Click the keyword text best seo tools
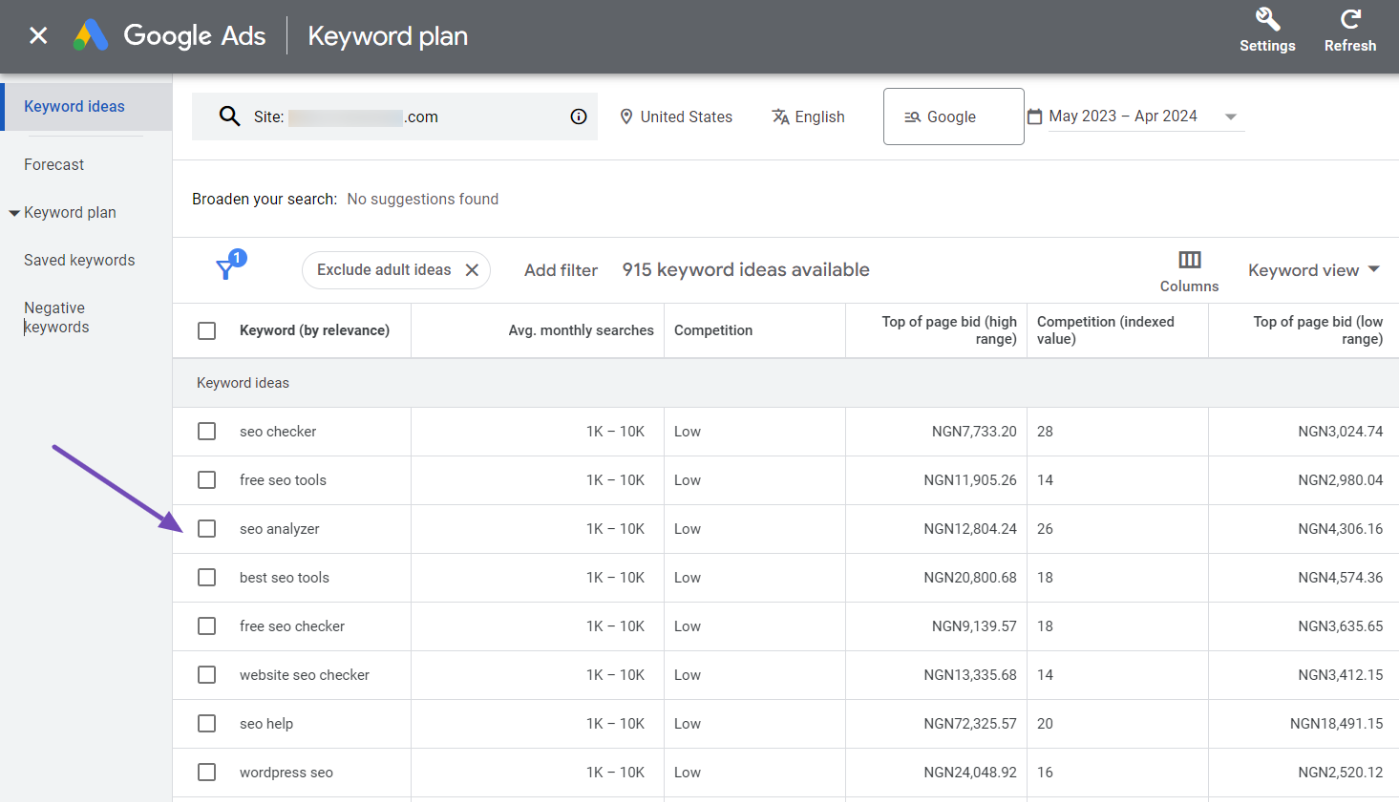 click(284, 578)
